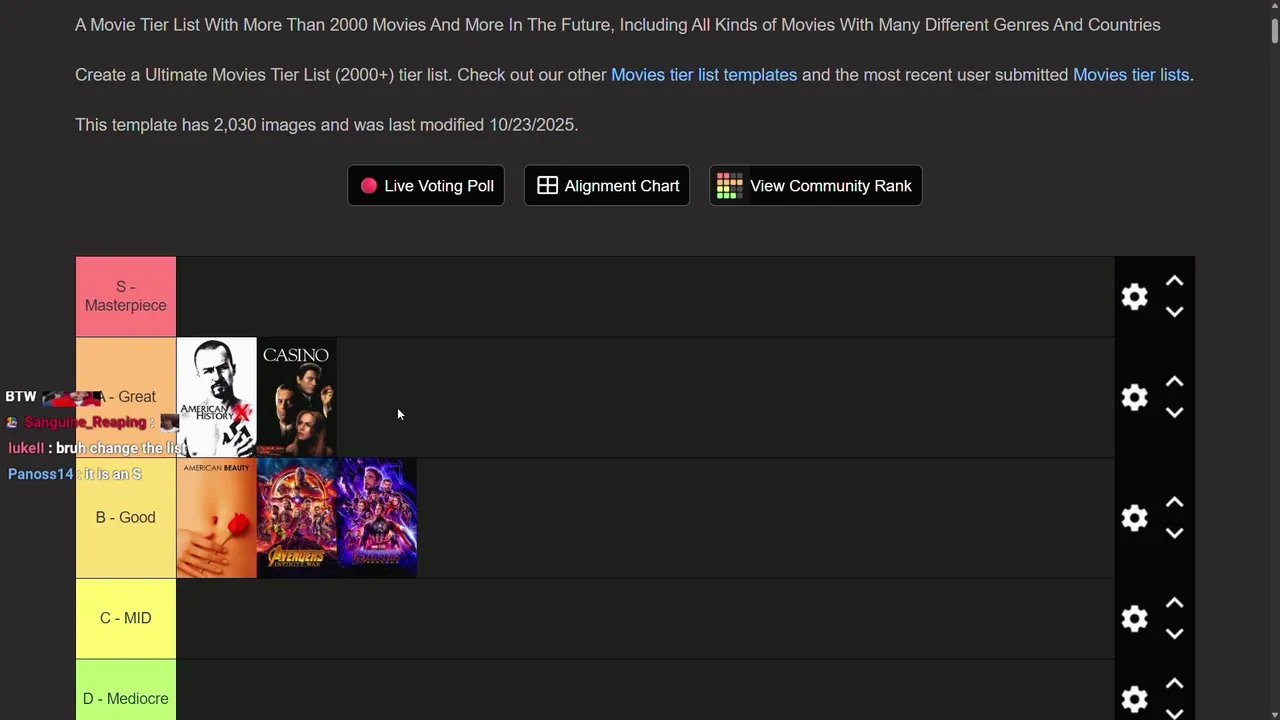Click 'lukell' chat username

(x=26, y=448)
